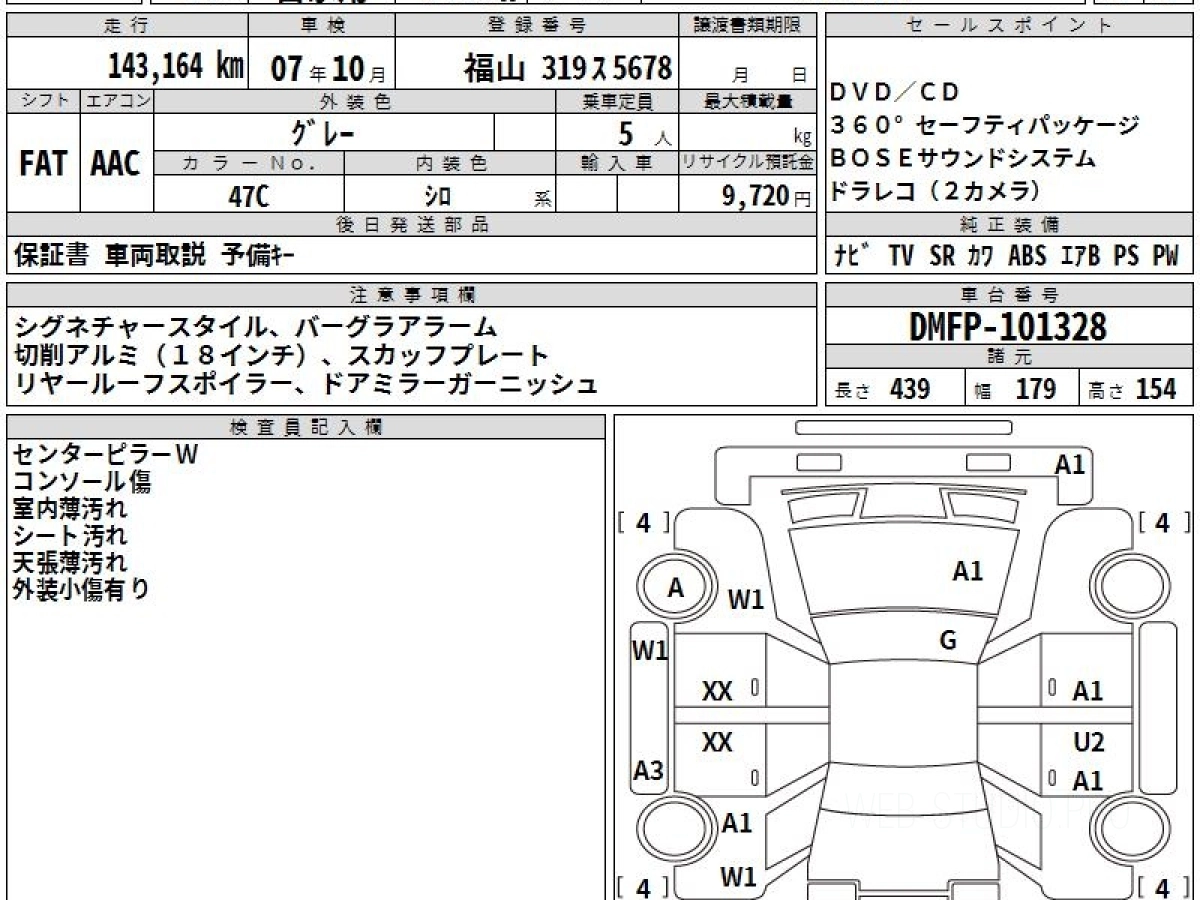The height and width of the screenshot is (900, 1200).
Task: Select the recycle deposit 9,720円
Action: pyautogui.click(x=766, y=196)
